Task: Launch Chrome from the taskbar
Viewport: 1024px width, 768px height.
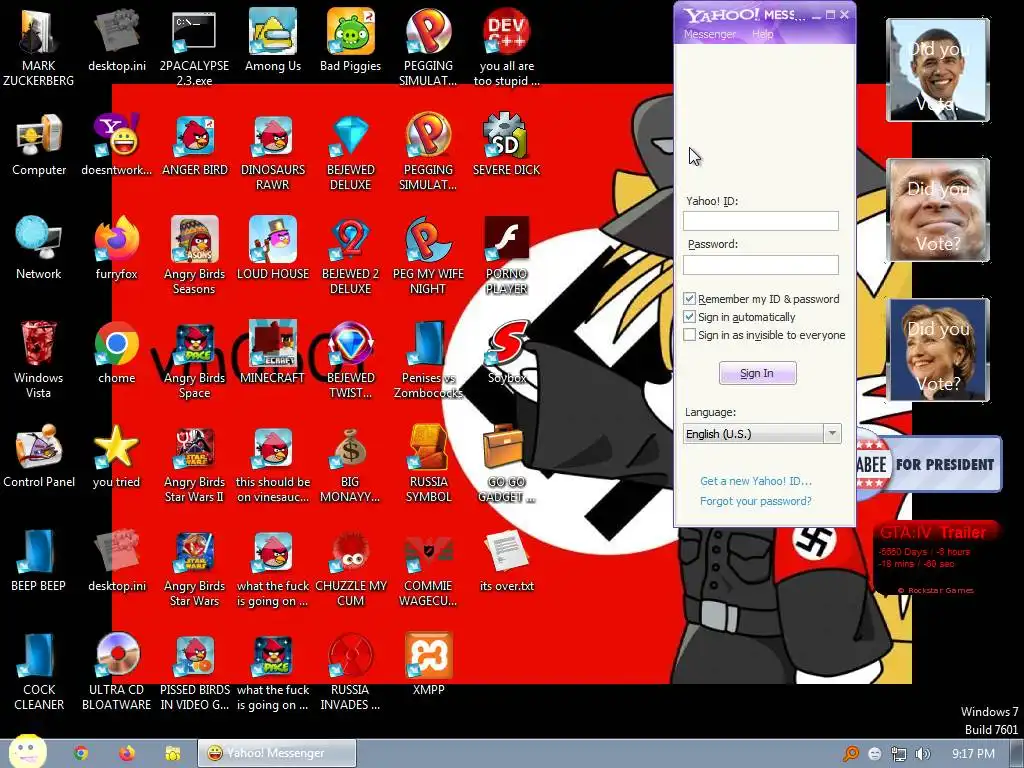Action: pos(81,753)
